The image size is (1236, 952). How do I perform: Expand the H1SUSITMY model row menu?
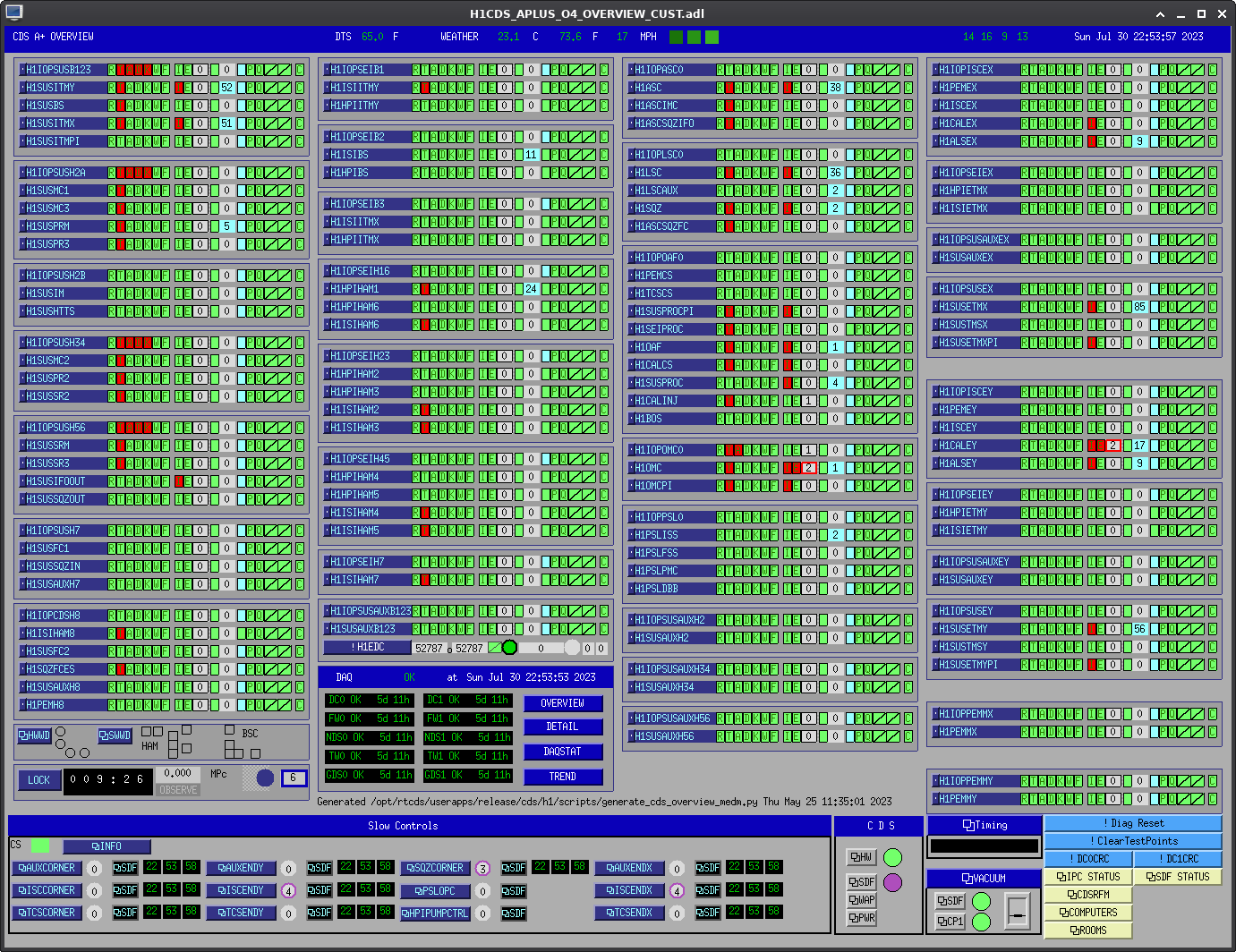pyautogui.click(x=52, y=88)
